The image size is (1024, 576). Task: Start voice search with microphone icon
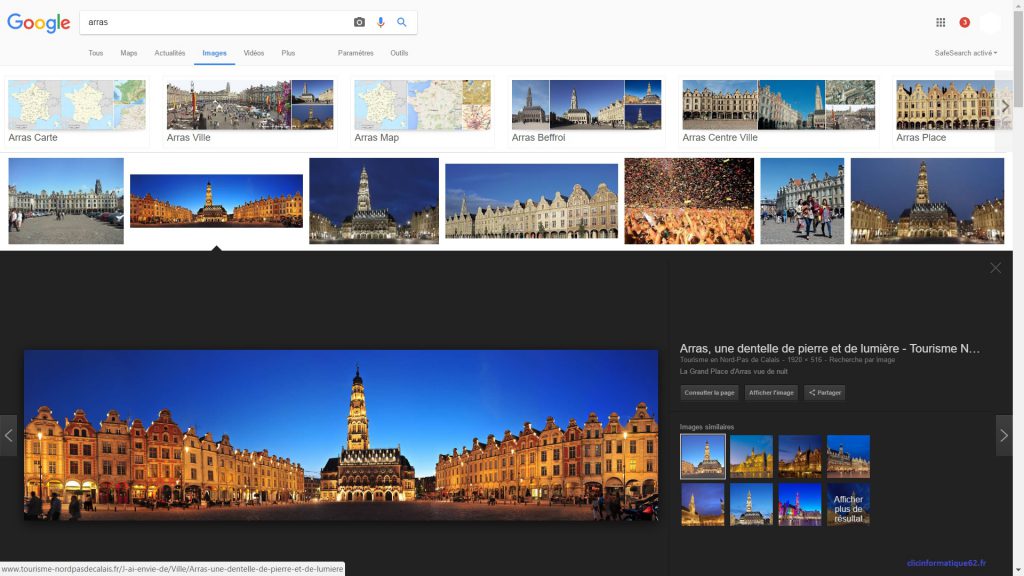tap(381, 22)
